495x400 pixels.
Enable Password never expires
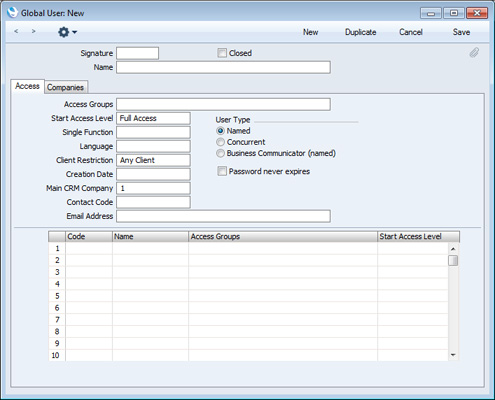click(222, 171)
